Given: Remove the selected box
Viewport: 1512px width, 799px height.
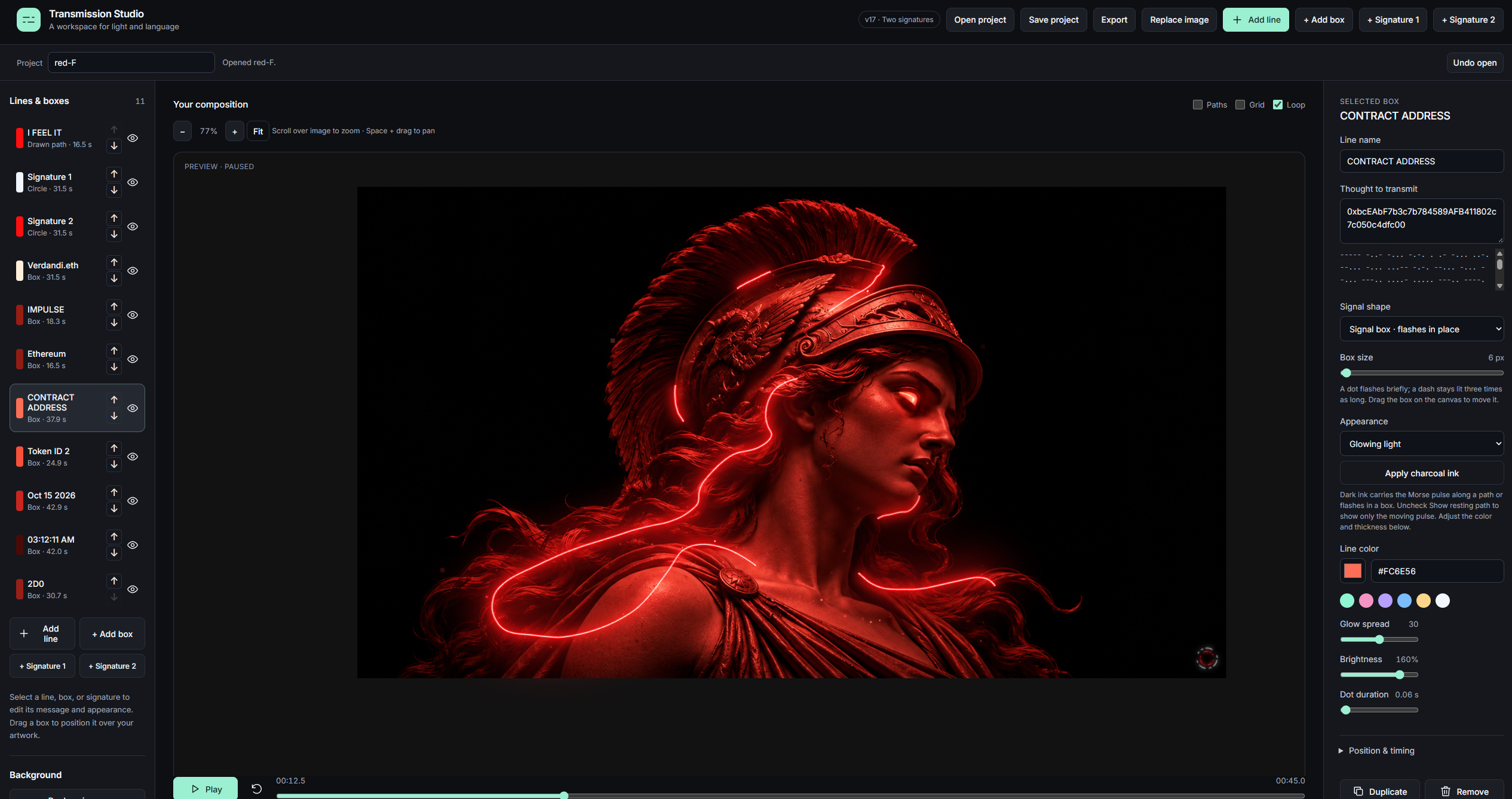Looking at the screenshot, I should [x=1464, y=791].
